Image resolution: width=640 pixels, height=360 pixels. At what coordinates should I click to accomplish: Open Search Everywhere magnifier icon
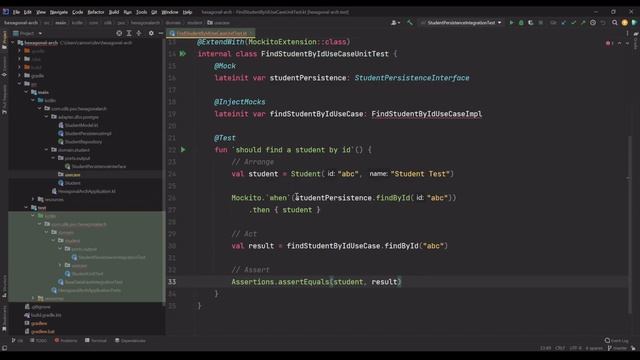(615, 23)
